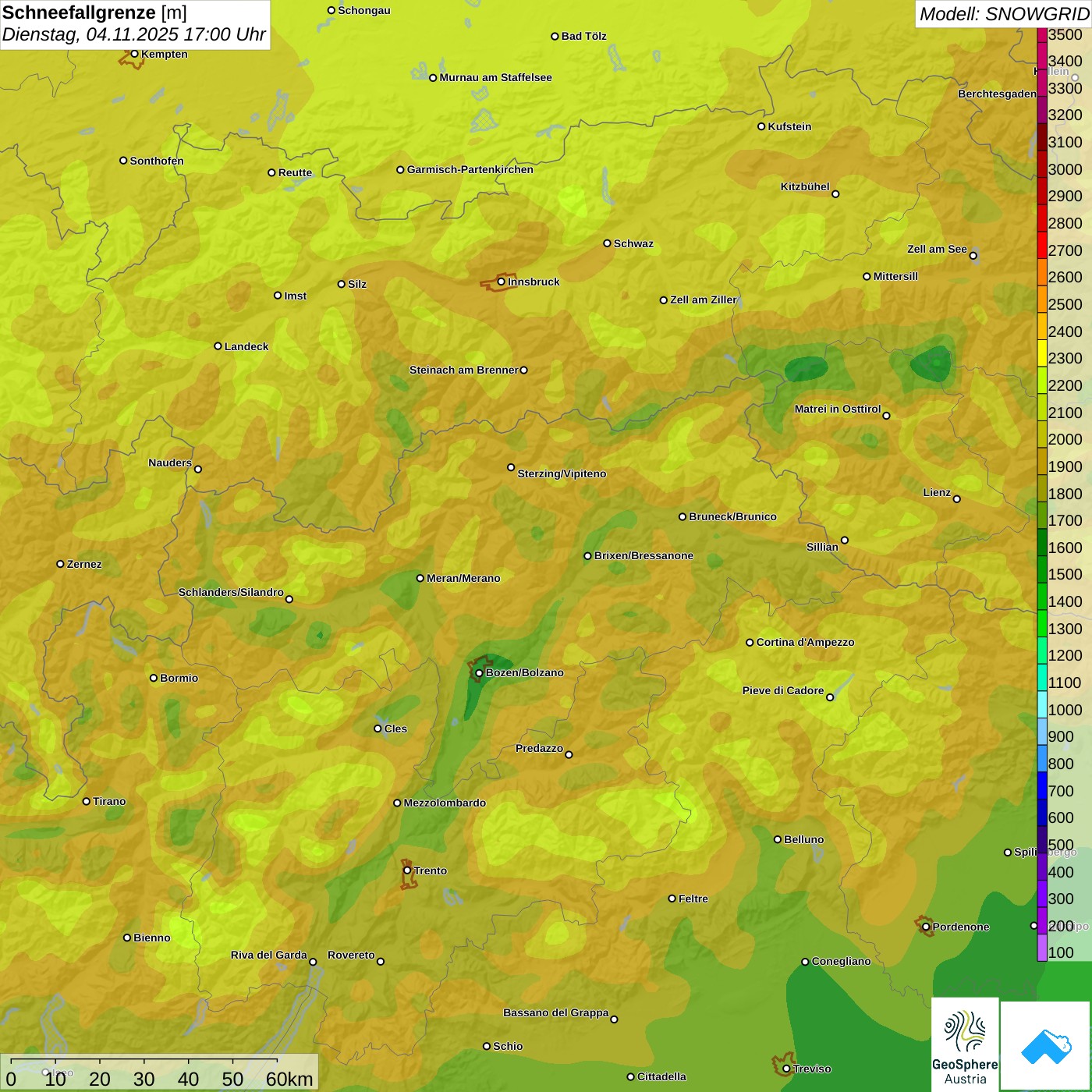The height and width of the screenshot is (1092, 1092).
Task: Select the 'Schlanders/Silandro' label
Action: (x=231, y=592)
